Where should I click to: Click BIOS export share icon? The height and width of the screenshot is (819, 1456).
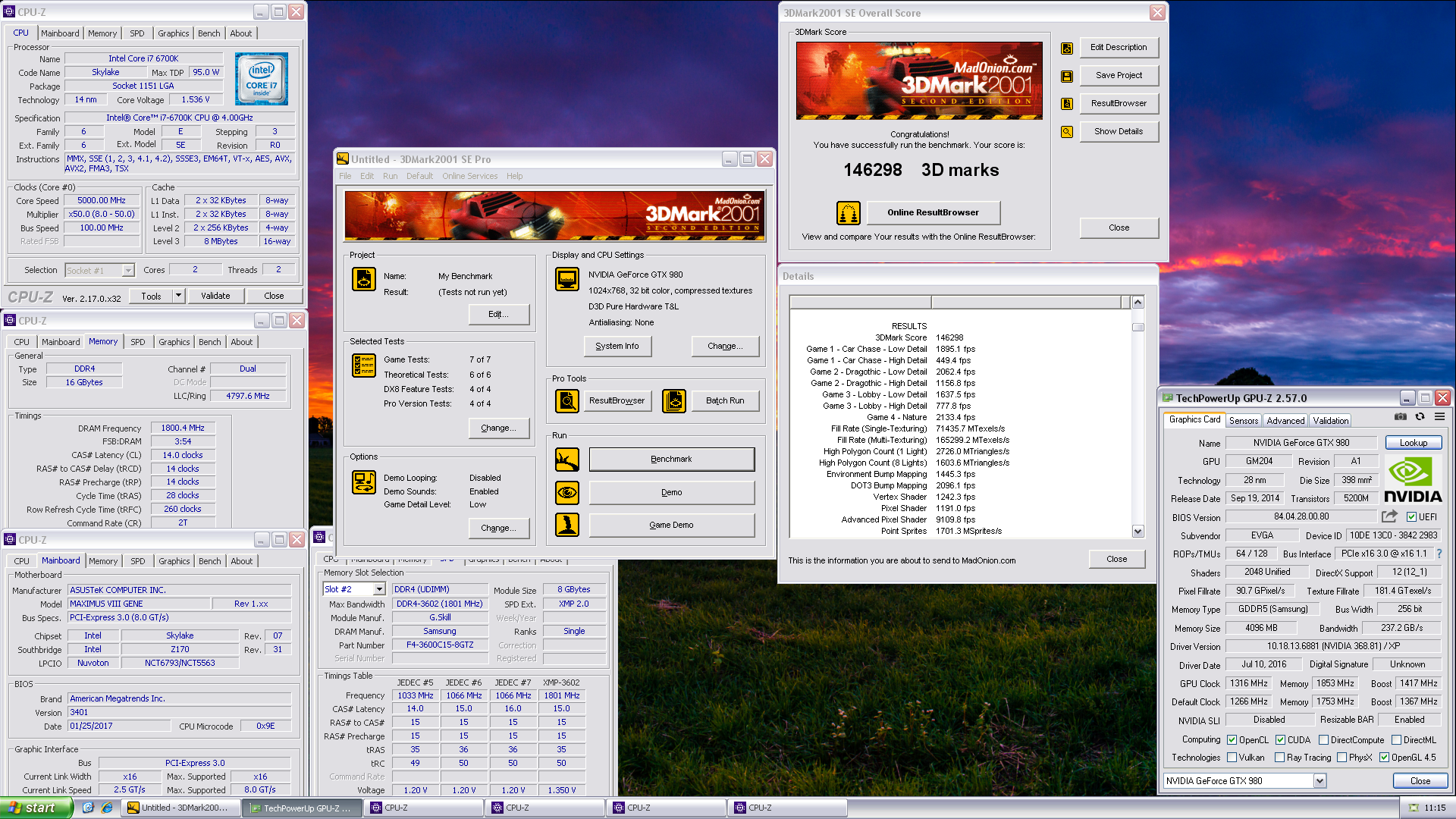point(1389,516)
